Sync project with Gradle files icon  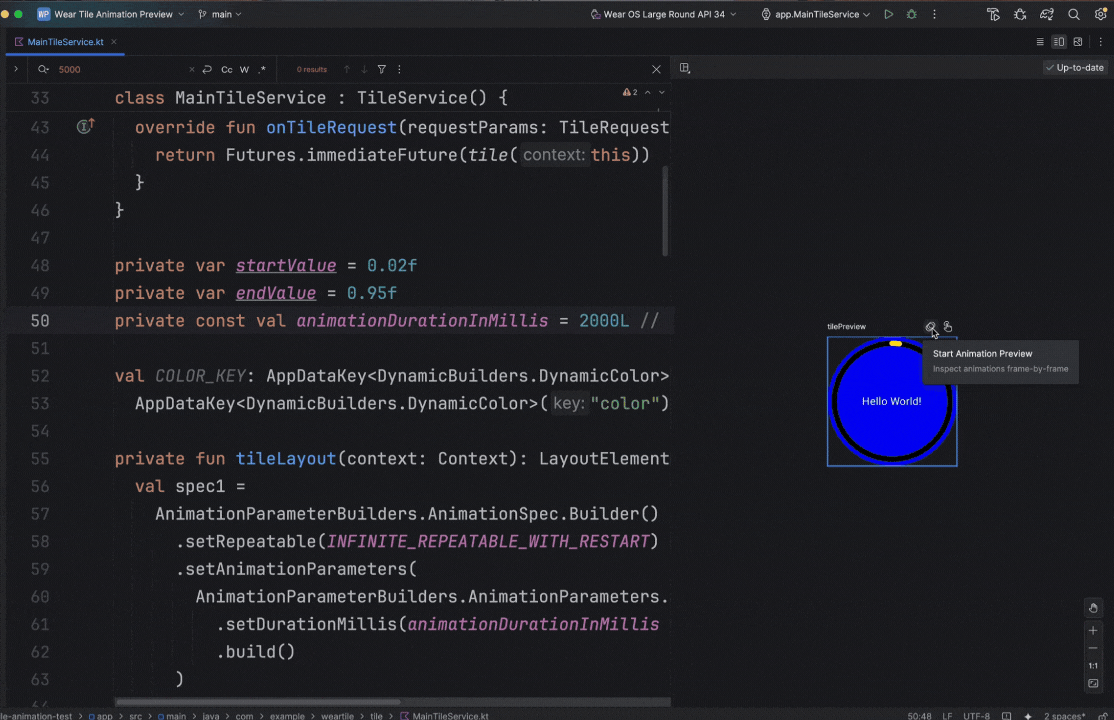click(x=1047, y=14)
